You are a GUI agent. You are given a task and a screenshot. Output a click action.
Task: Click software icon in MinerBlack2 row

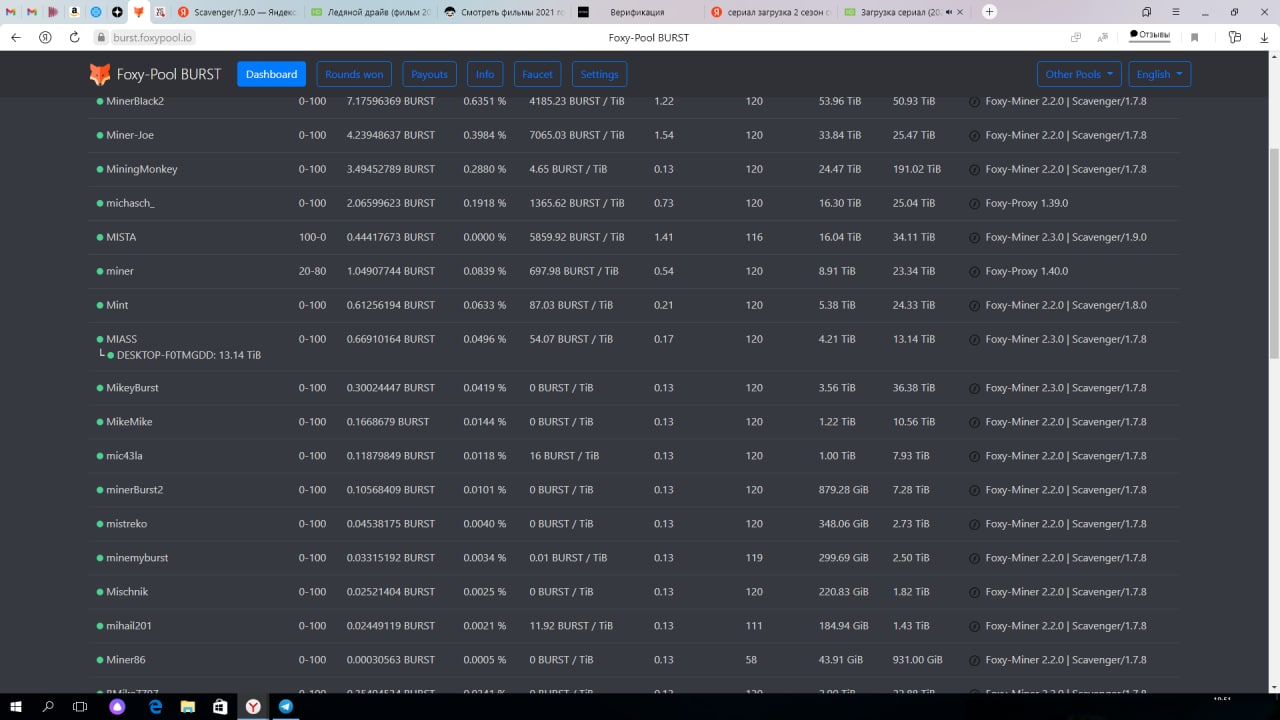click(975, 101)
